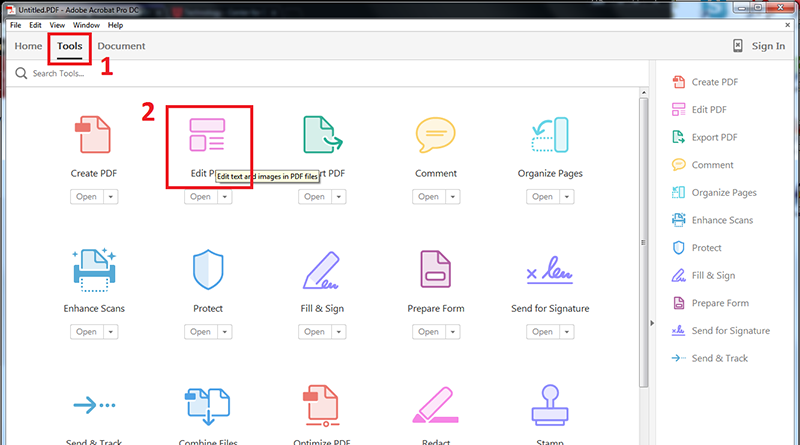Expand dropdown arrow next to Fill & Sign Open
This screenshot has height=445, width=800.
tap(339, 332)
